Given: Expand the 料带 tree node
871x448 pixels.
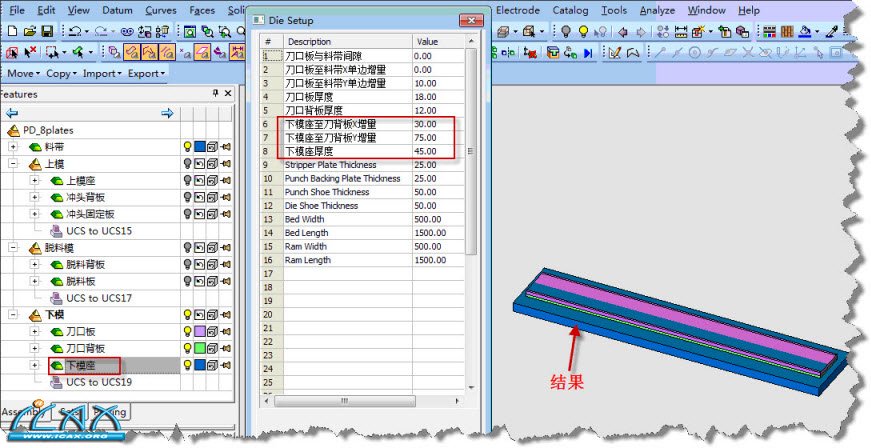Looking at the screenshot, I should tap(13, 147).
